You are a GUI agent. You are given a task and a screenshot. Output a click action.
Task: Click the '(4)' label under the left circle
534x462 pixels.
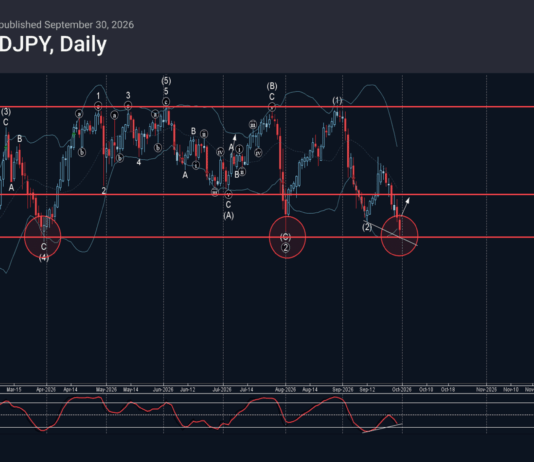(44, 258)
